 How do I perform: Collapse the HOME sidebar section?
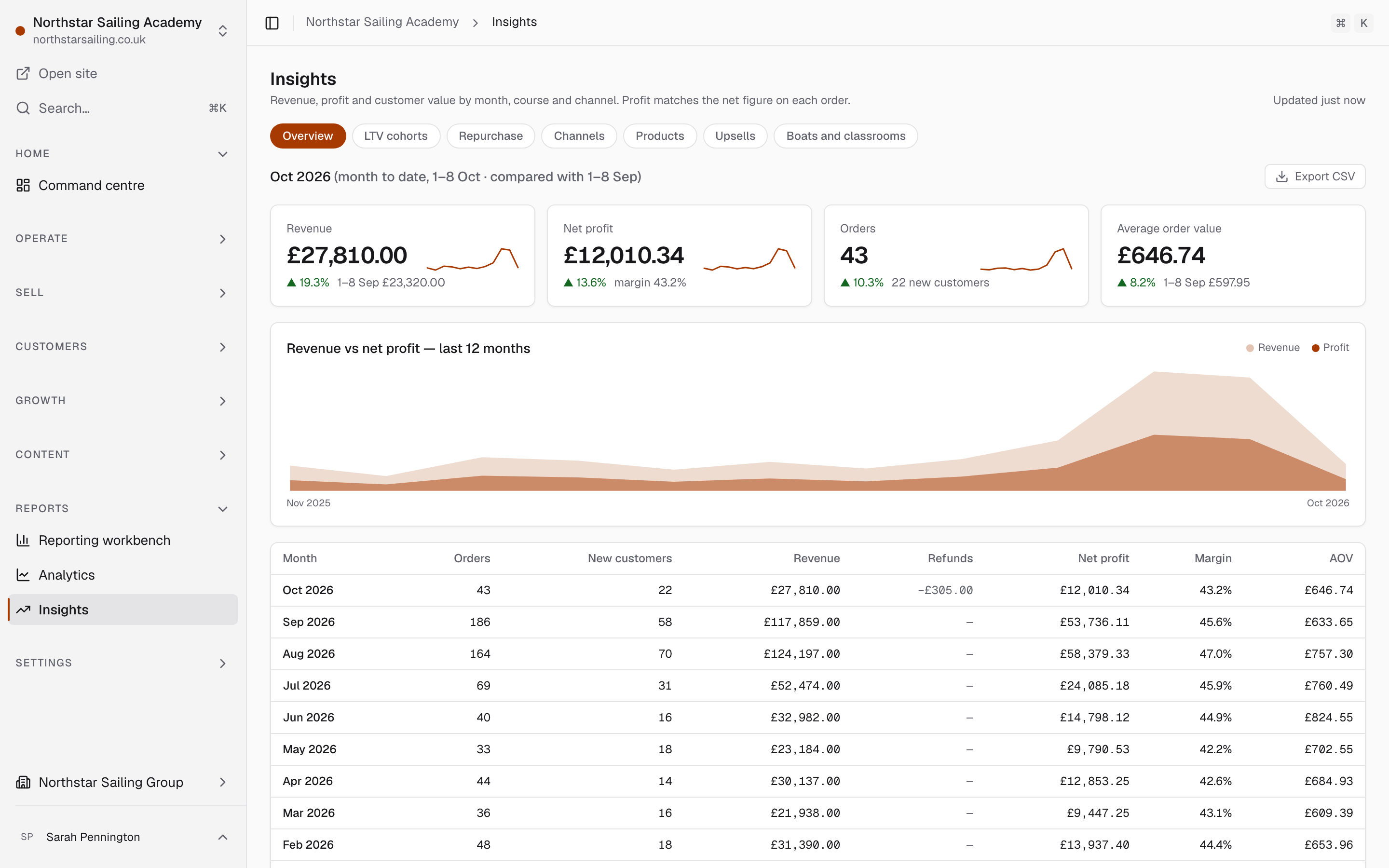[123, 154]
